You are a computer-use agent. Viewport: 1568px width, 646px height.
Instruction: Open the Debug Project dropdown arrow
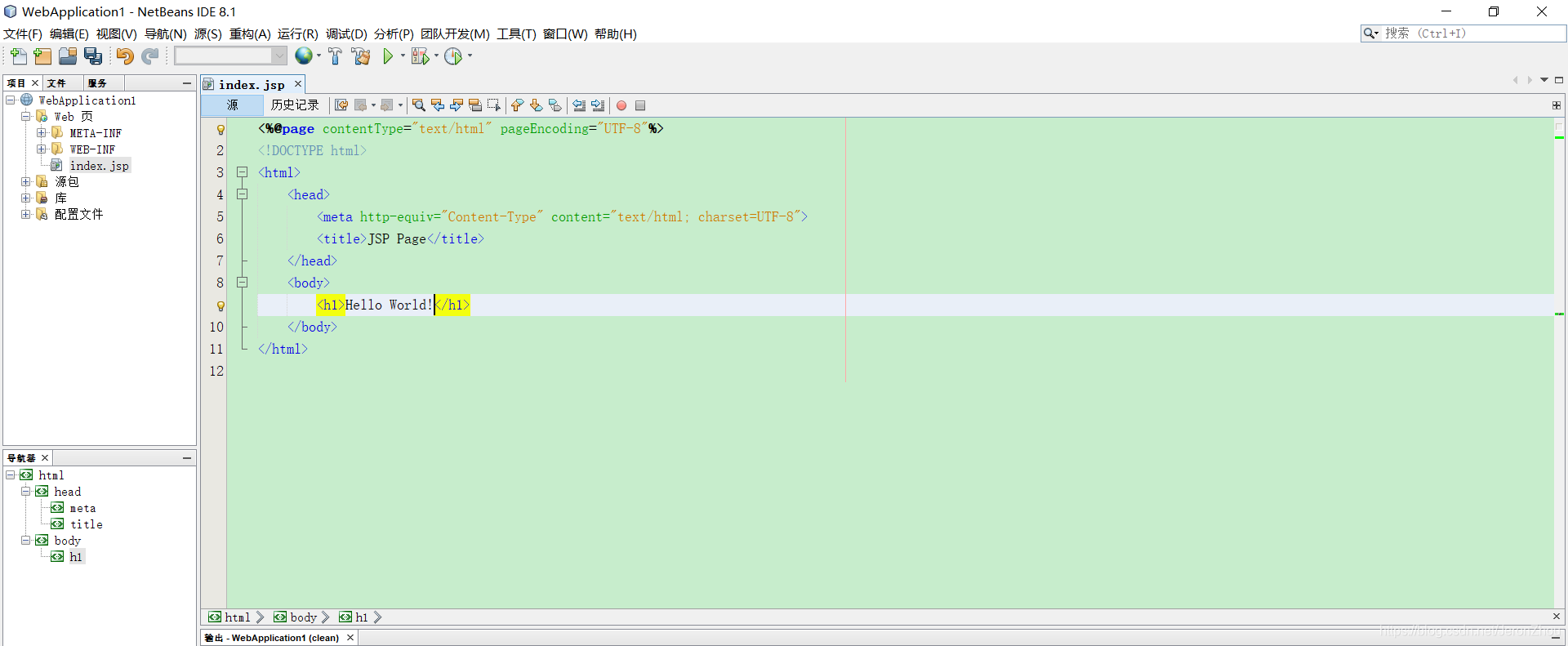[436, 56]
